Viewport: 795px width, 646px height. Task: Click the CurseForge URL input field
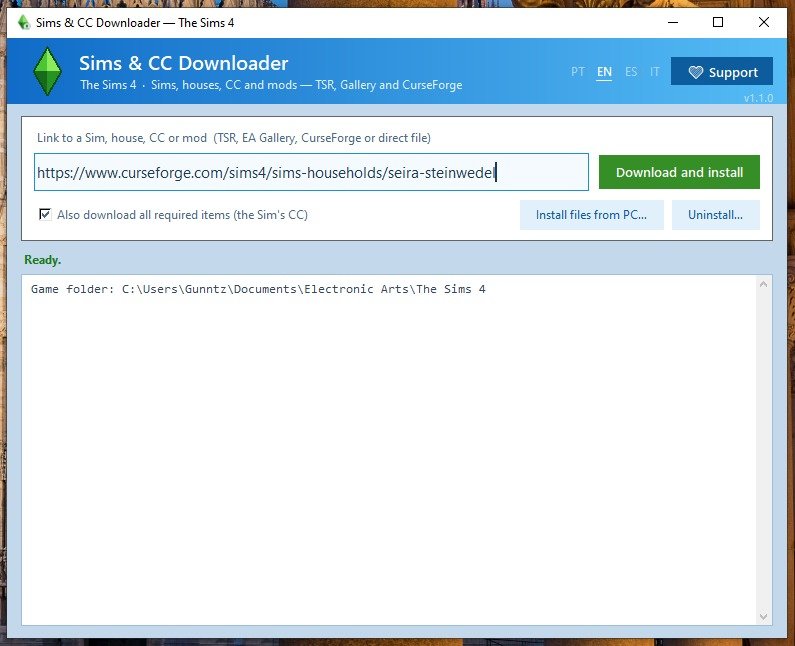coord(311,172)
